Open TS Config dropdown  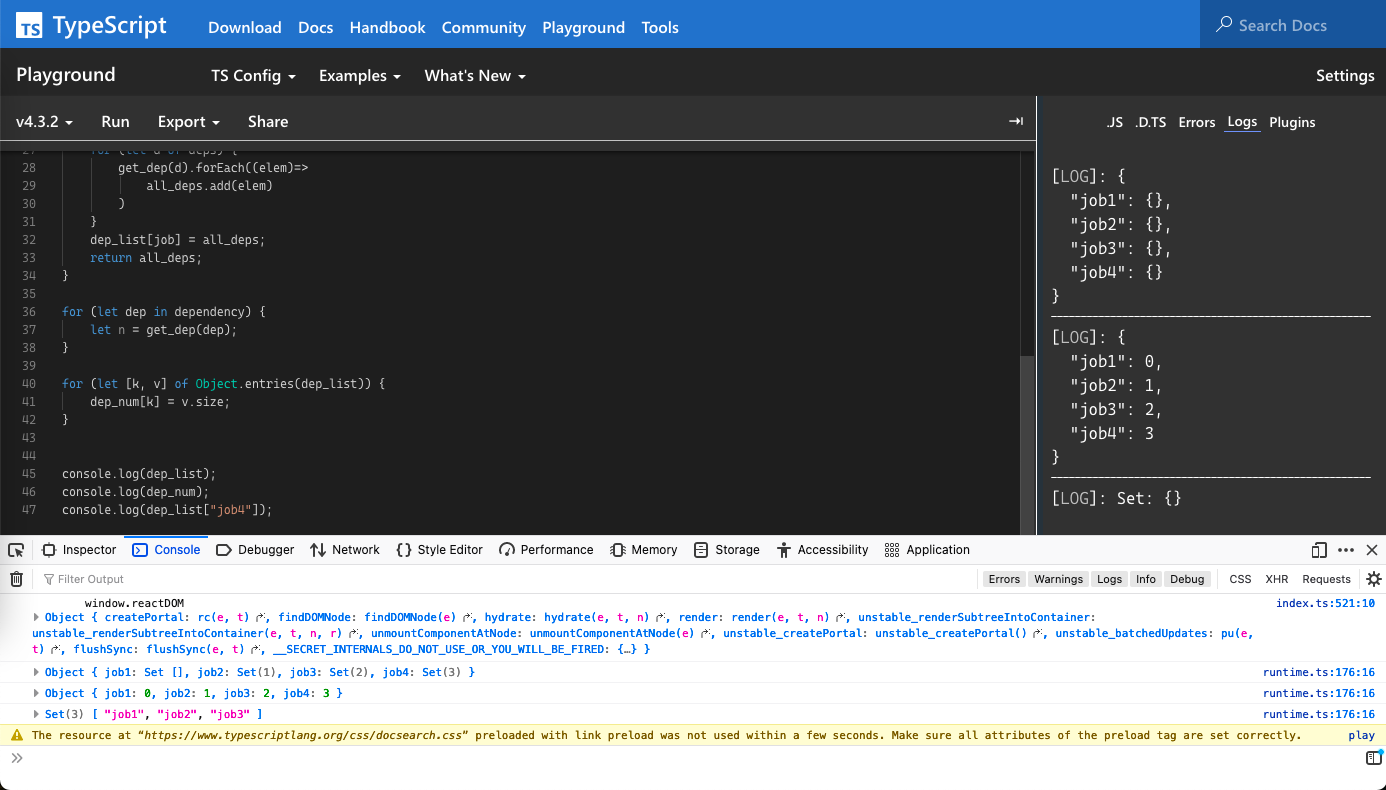coord(253,75)
